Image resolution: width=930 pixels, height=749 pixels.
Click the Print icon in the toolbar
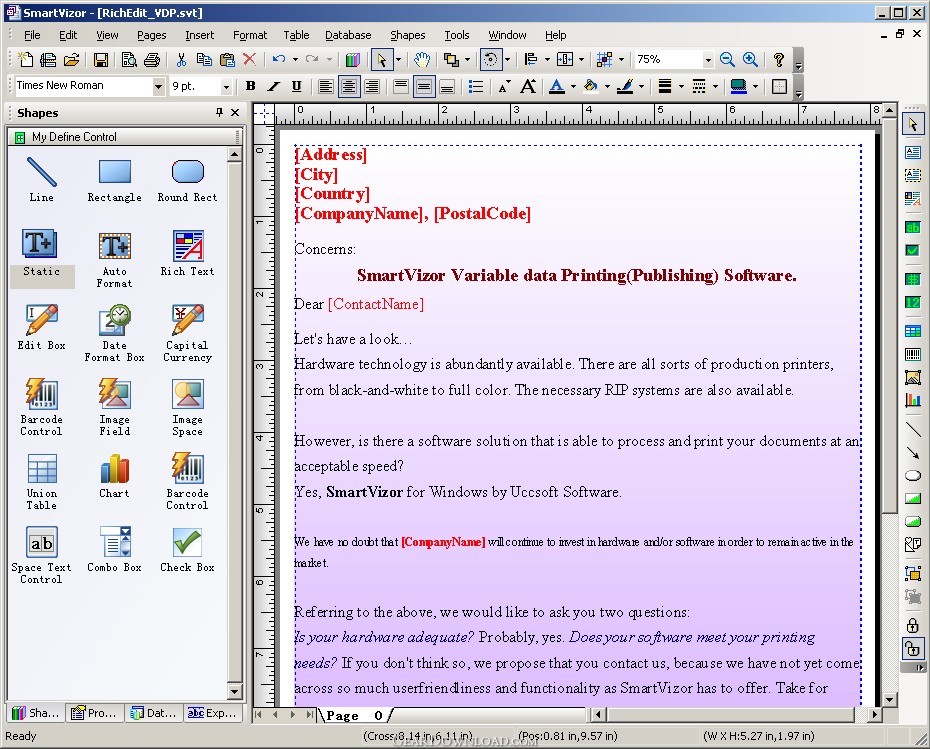click(152, 59)
